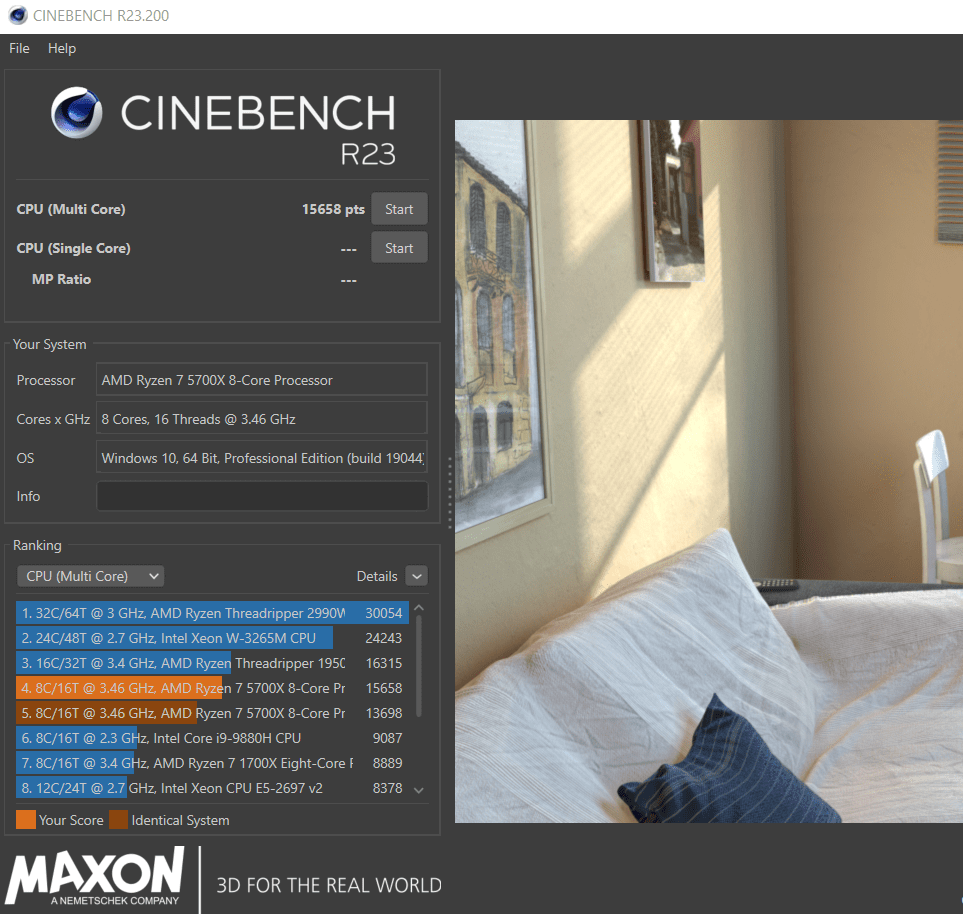This screenshot has width=963, height=914.
Task: Click the OS field Windows 10
Action: (x=262, y=458)
